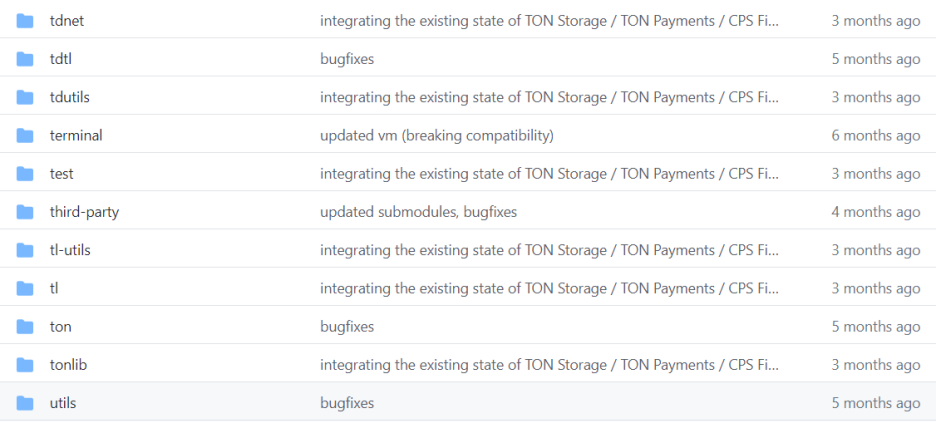The width and height of the screenshot is (936, 428).
Task: Open the tdtl folder name link
Action: [x=61, y=59]
